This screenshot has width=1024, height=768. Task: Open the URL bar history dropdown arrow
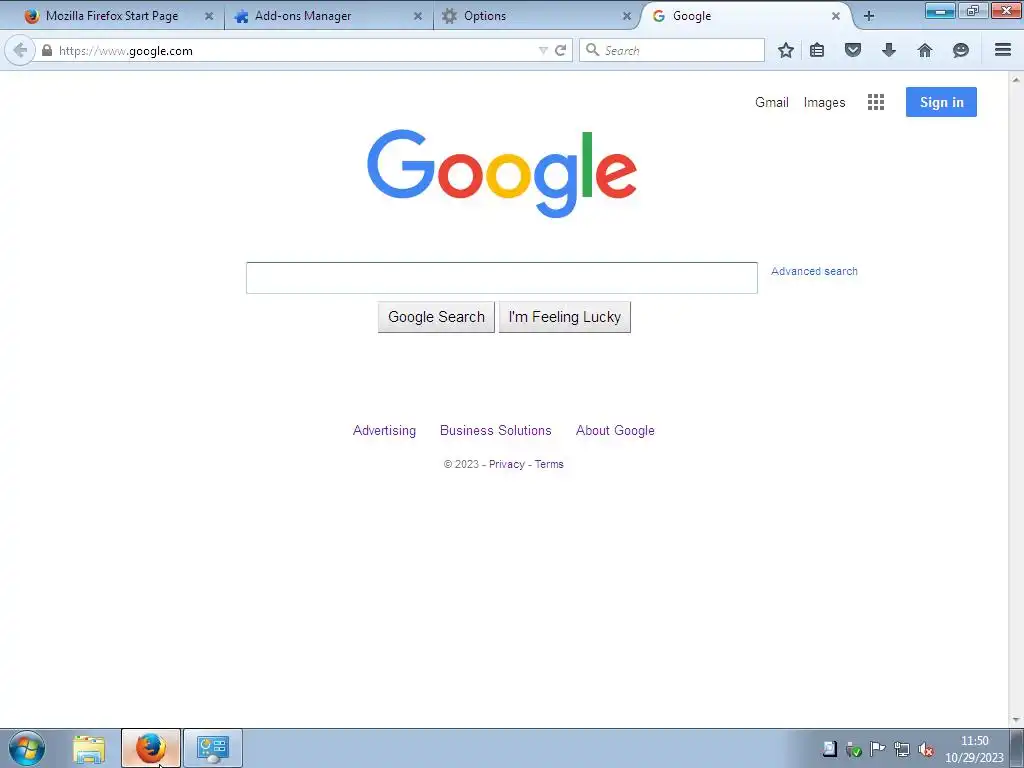click(543, 50)
